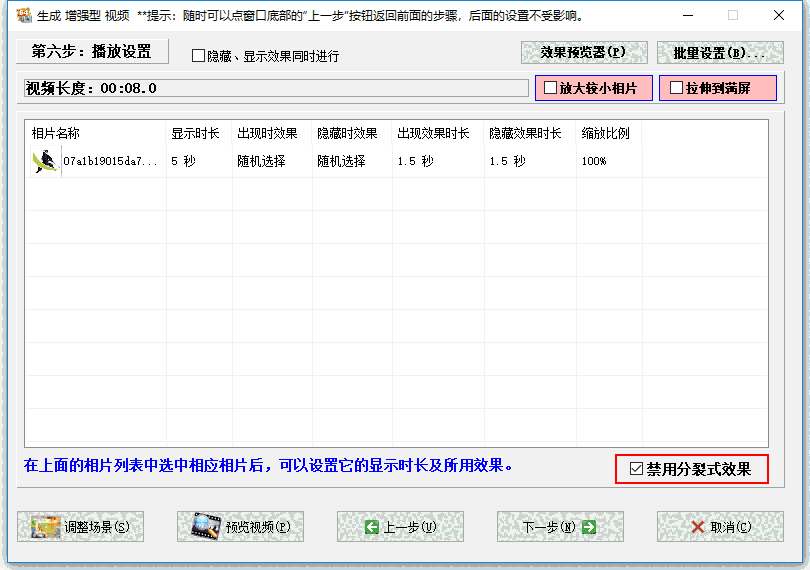The image size is (810, 570).
Task: Uncheck 禁用分裂式效果 checkbox
Action: click(x=636, y=469)
